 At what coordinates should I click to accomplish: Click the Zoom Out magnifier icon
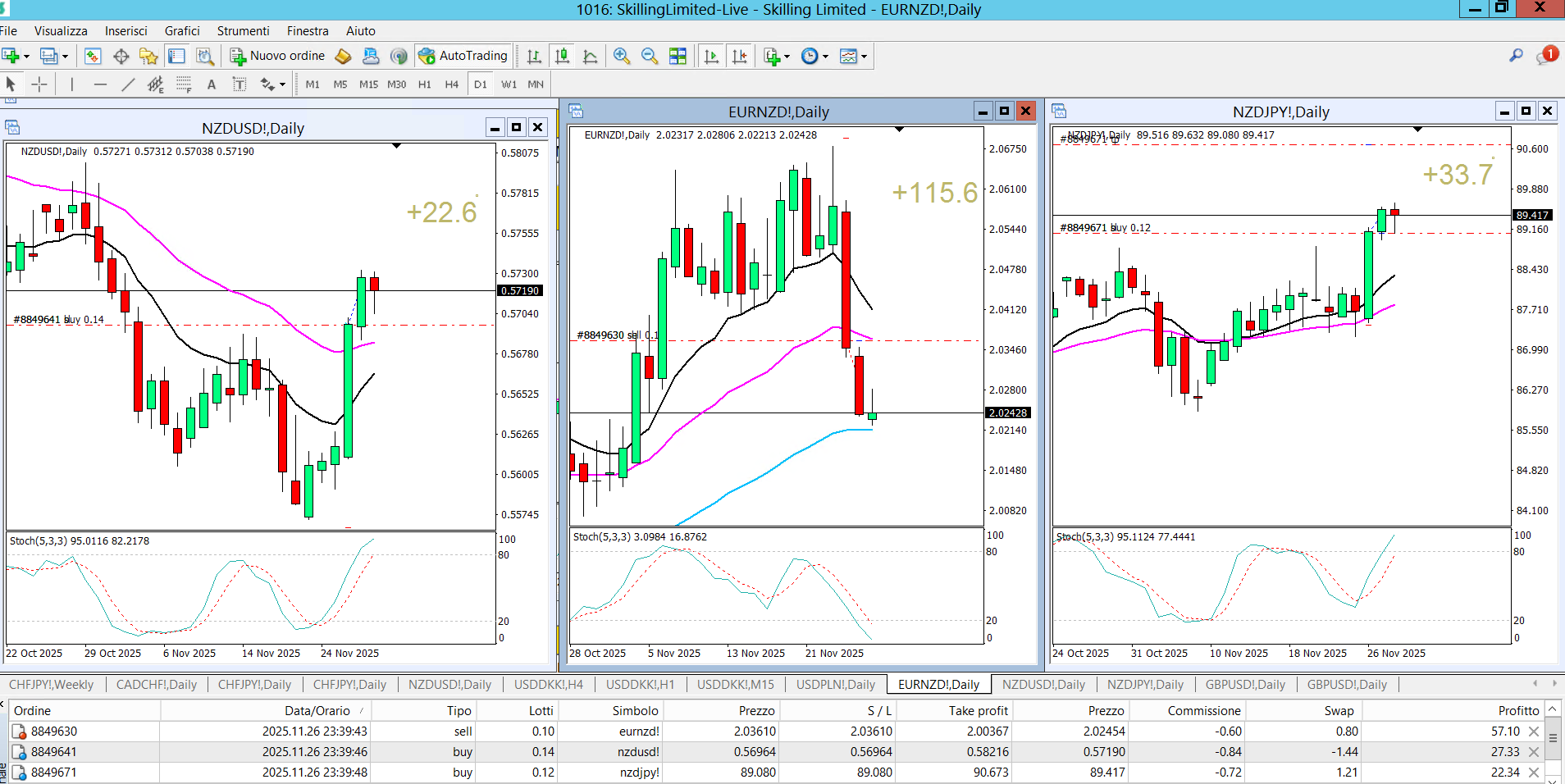(649, 56)
